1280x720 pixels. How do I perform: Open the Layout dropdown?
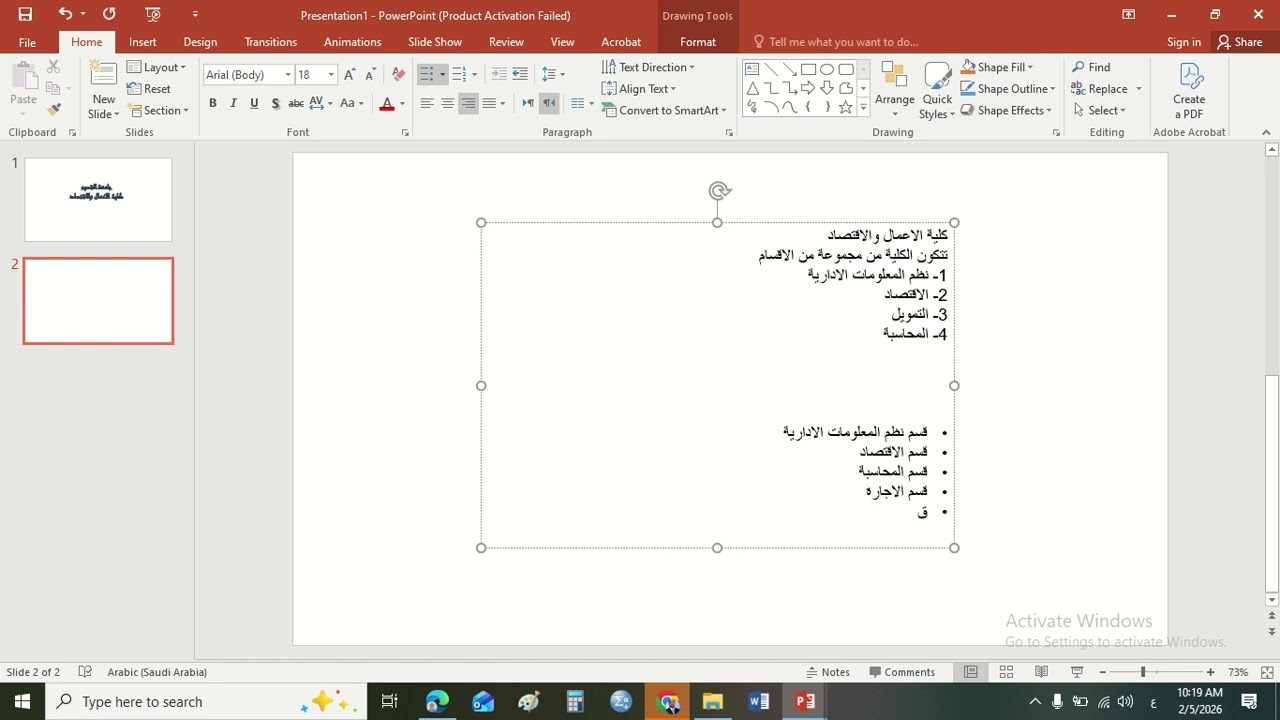coord(157,67)
